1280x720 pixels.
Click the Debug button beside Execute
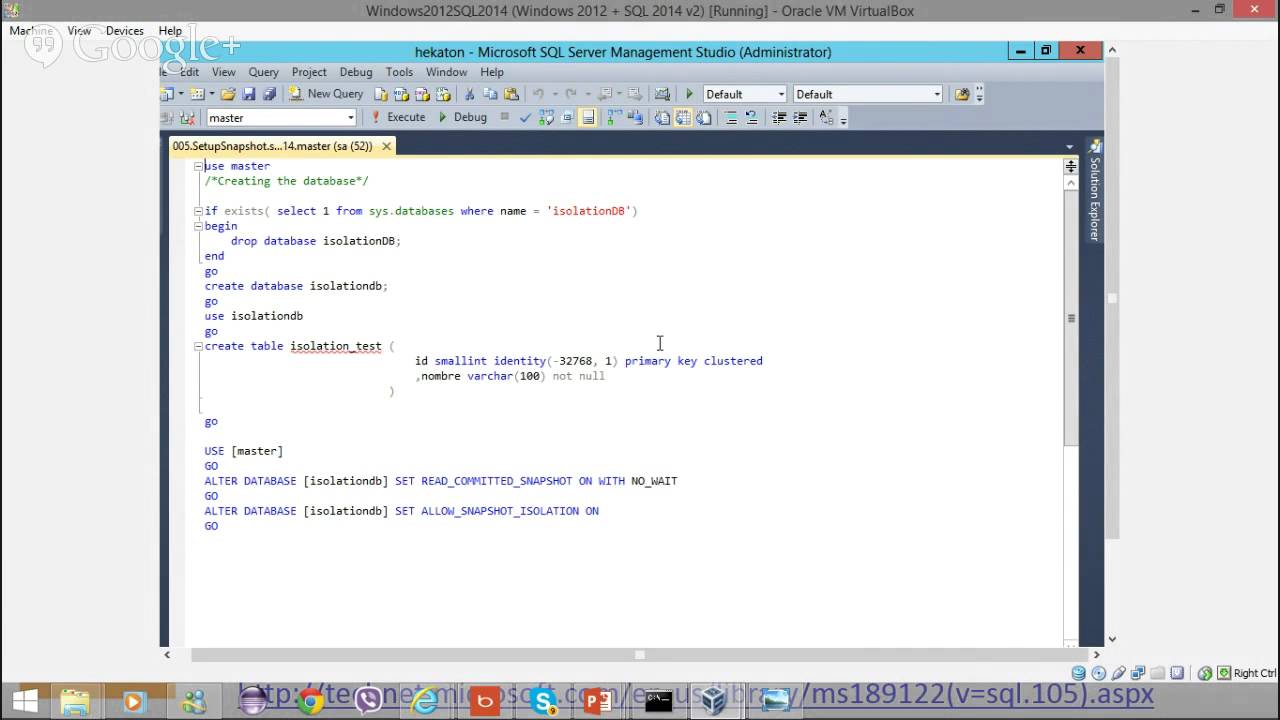click(463, 117)
